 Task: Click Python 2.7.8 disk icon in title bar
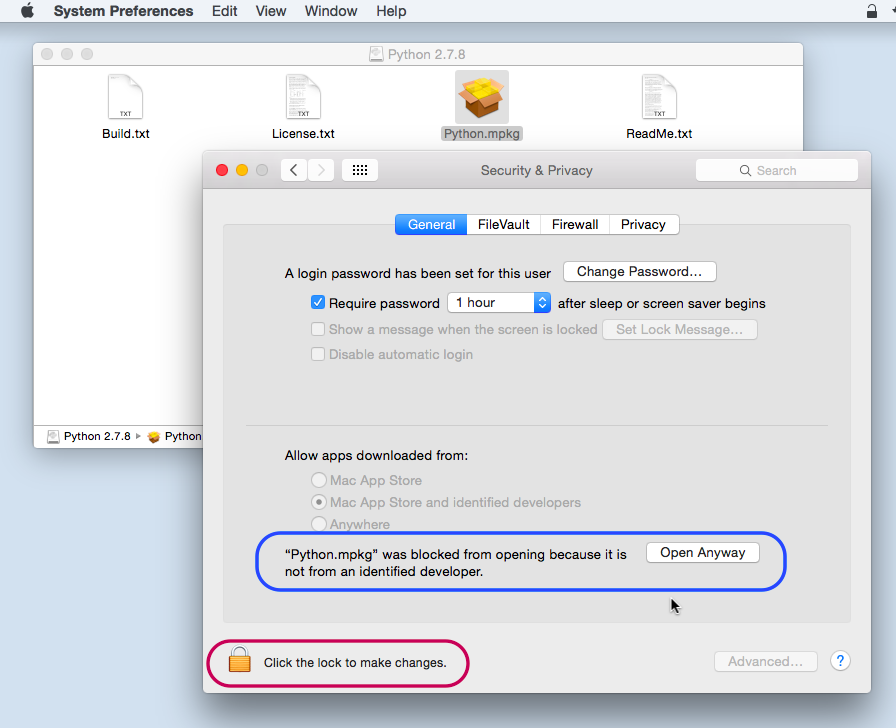coord(376,54)
